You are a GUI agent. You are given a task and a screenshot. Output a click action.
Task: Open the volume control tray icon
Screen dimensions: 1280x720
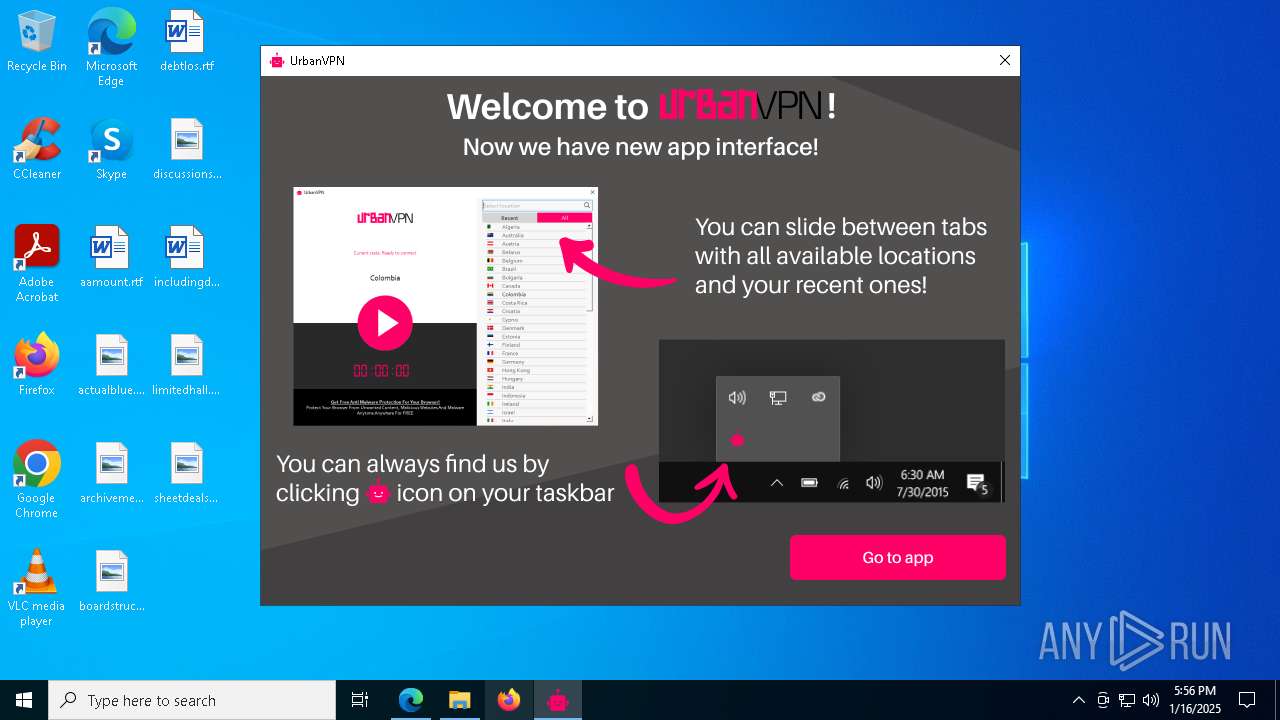(x=1151, y=700)
